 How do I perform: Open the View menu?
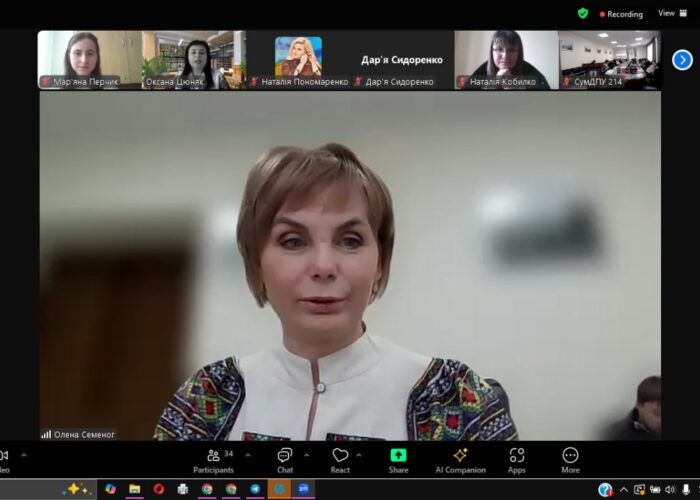(x=666, y=13)
